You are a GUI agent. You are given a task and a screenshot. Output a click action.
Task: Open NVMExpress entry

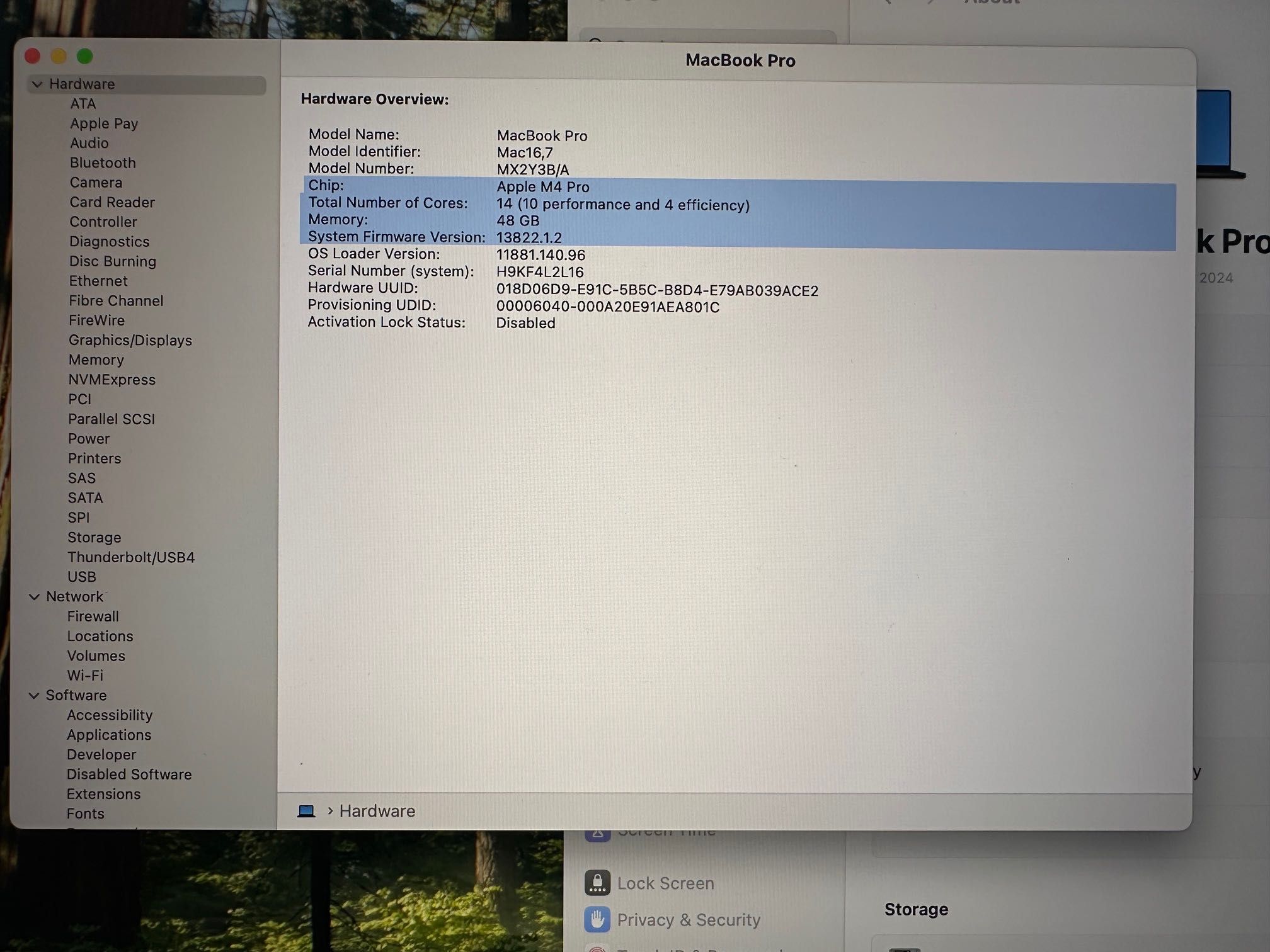(112, 380)
